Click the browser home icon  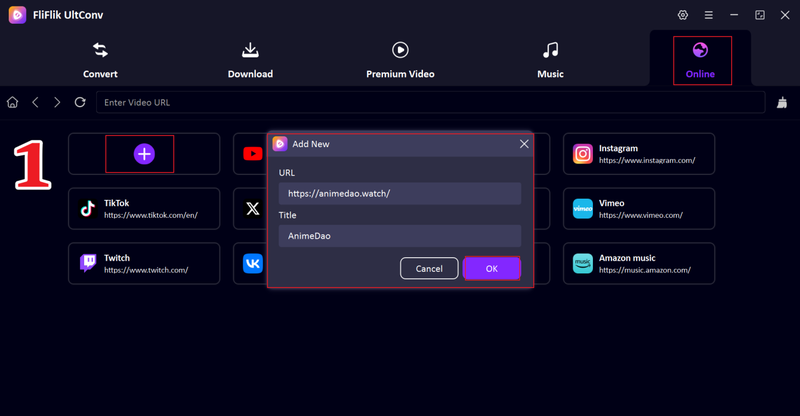[x=12, y=102]
